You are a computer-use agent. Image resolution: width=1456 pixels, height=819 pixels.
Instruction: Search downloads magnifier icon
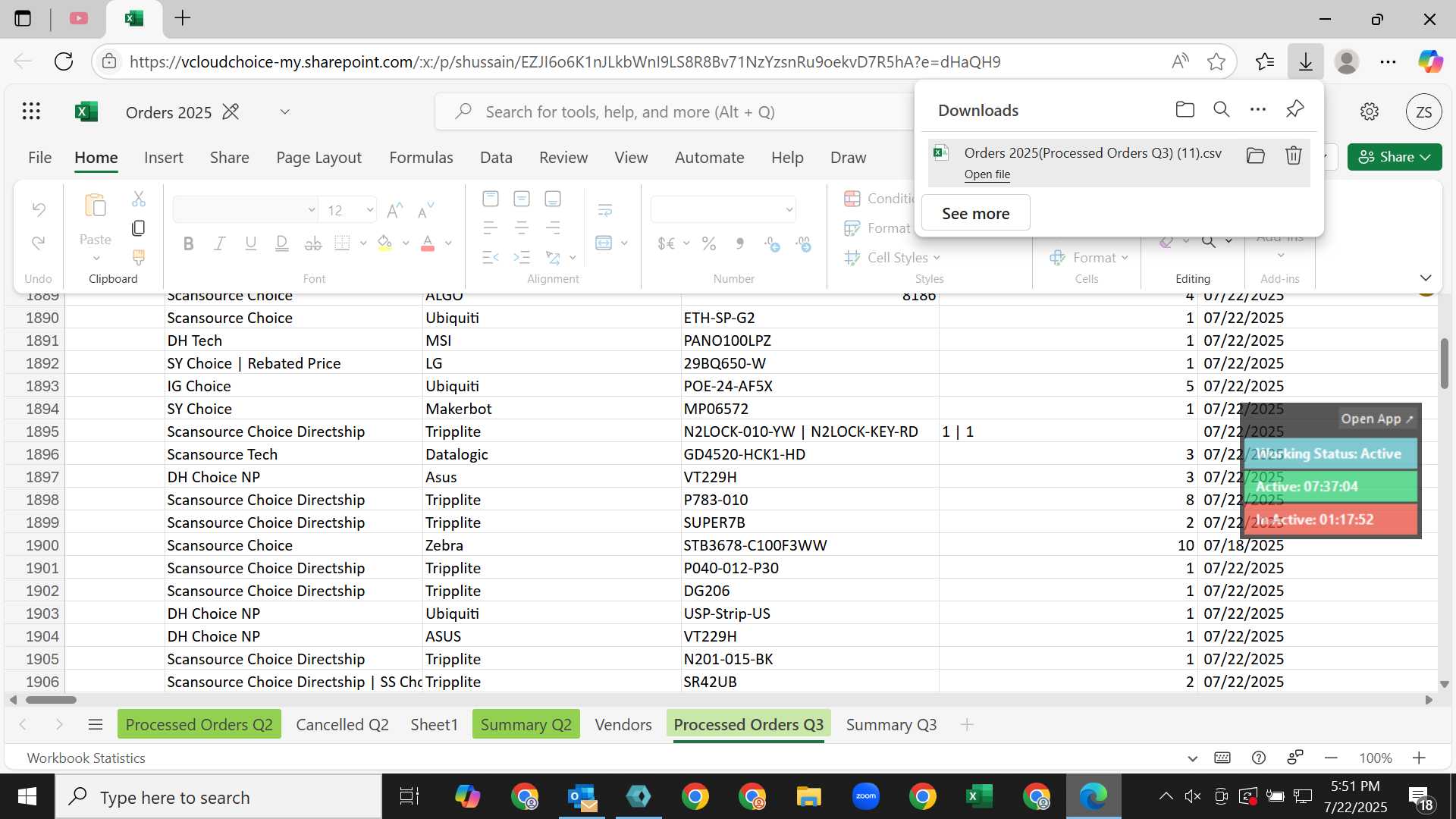(x=1222, y=109)
